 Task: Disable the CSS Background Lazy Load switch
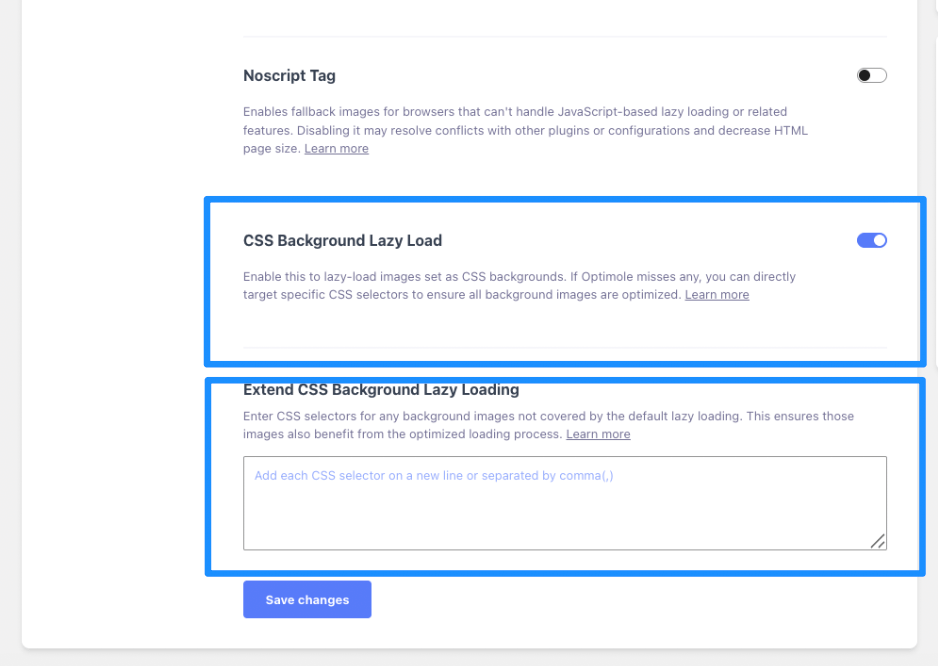coord(871,240)
